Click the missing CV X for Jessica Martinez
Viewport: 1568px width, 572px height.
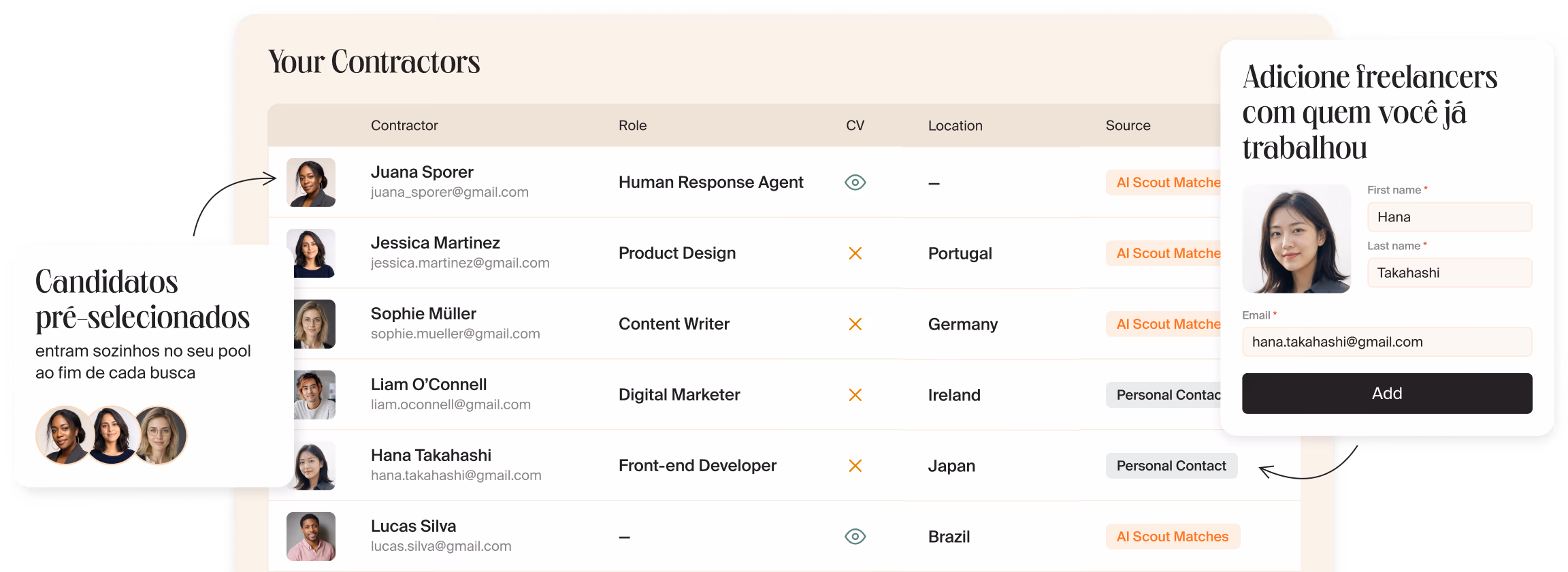click(855, 253)
